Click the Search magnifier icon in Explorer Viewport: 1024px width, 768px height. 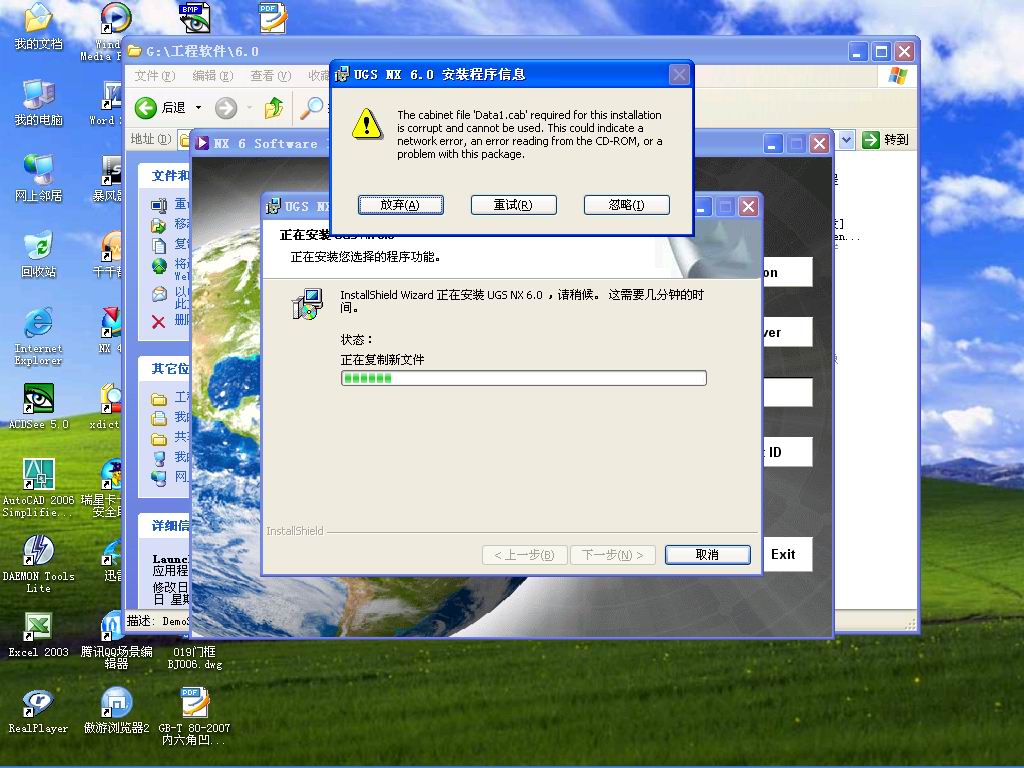pyautogui.click(x=312, y=108)
